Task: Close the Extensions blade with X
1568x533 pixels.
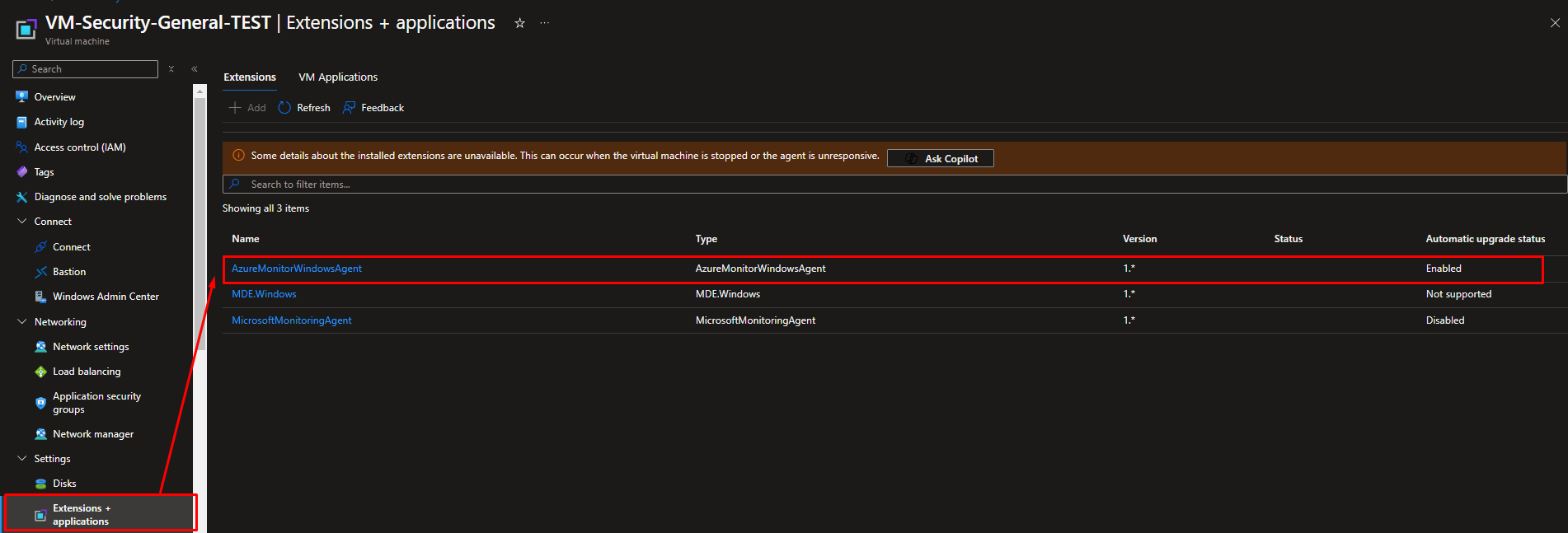Action: point(1555,23)
